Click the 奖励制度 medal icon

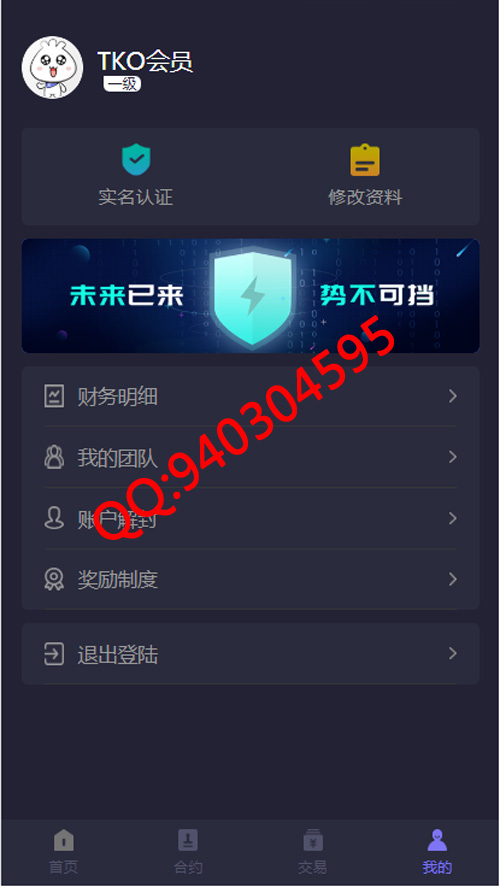pyautogui.click(x=54, y=579)
